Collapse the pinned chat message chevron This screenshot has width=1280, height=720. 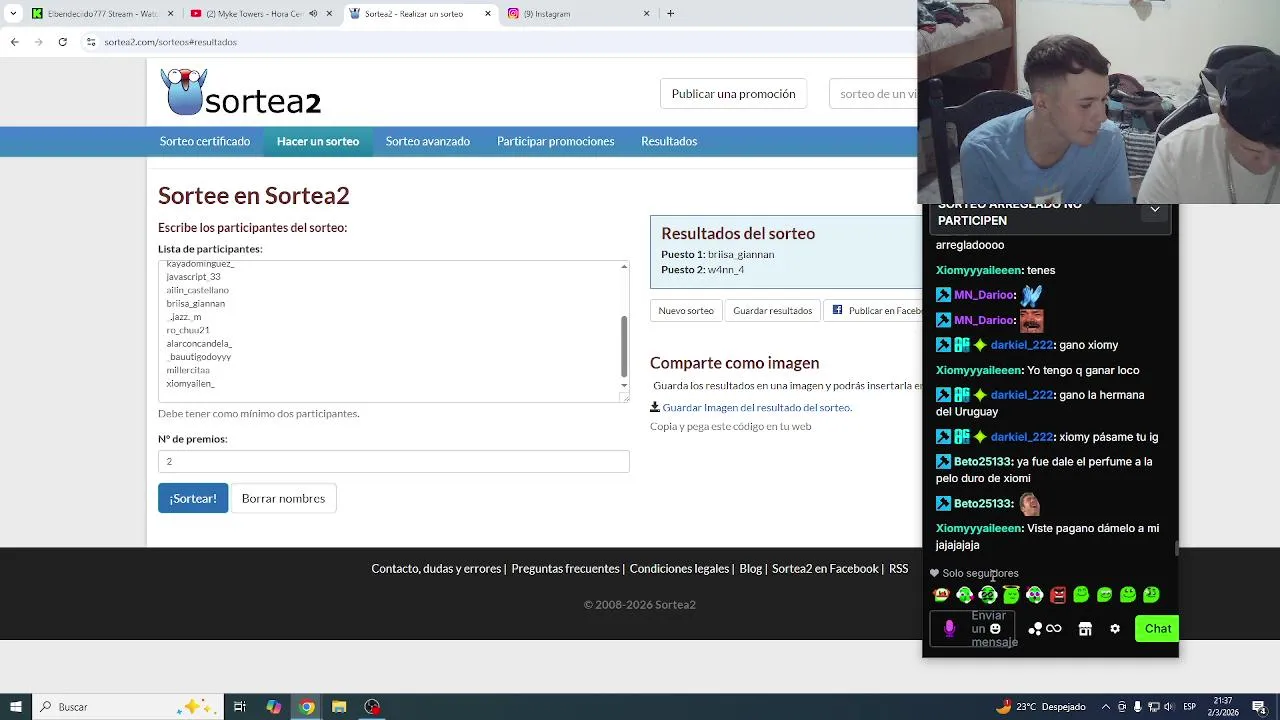(x=1155, y=210)
